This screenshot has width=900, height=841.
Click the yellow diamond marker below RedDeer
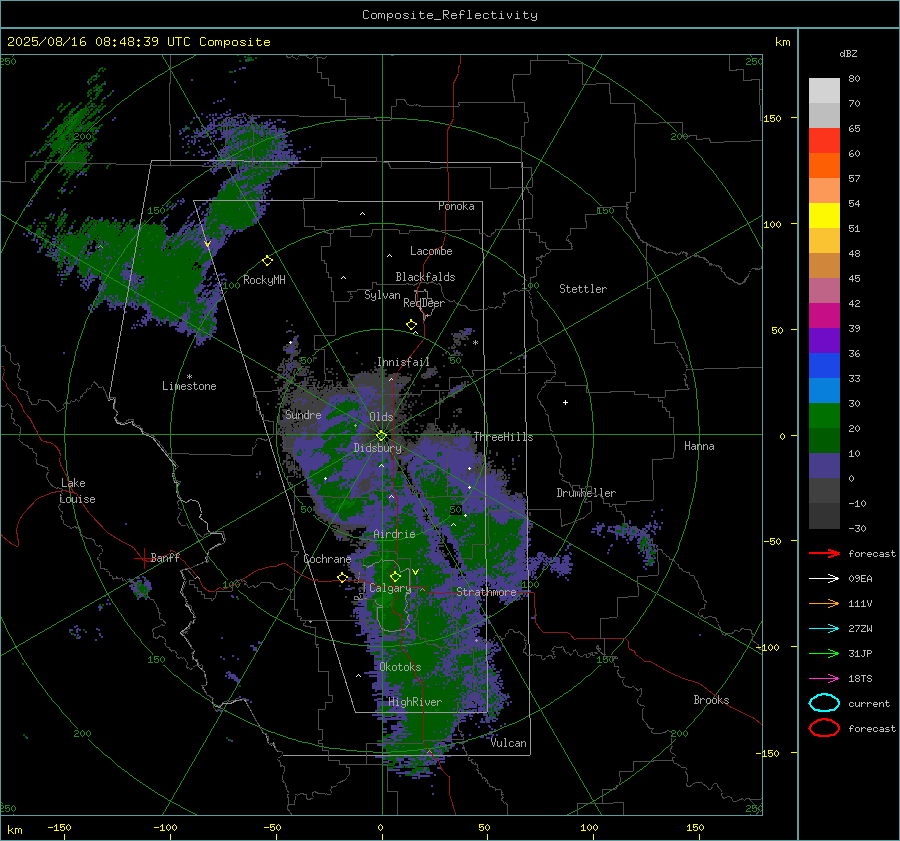click(x=411, y=325)
